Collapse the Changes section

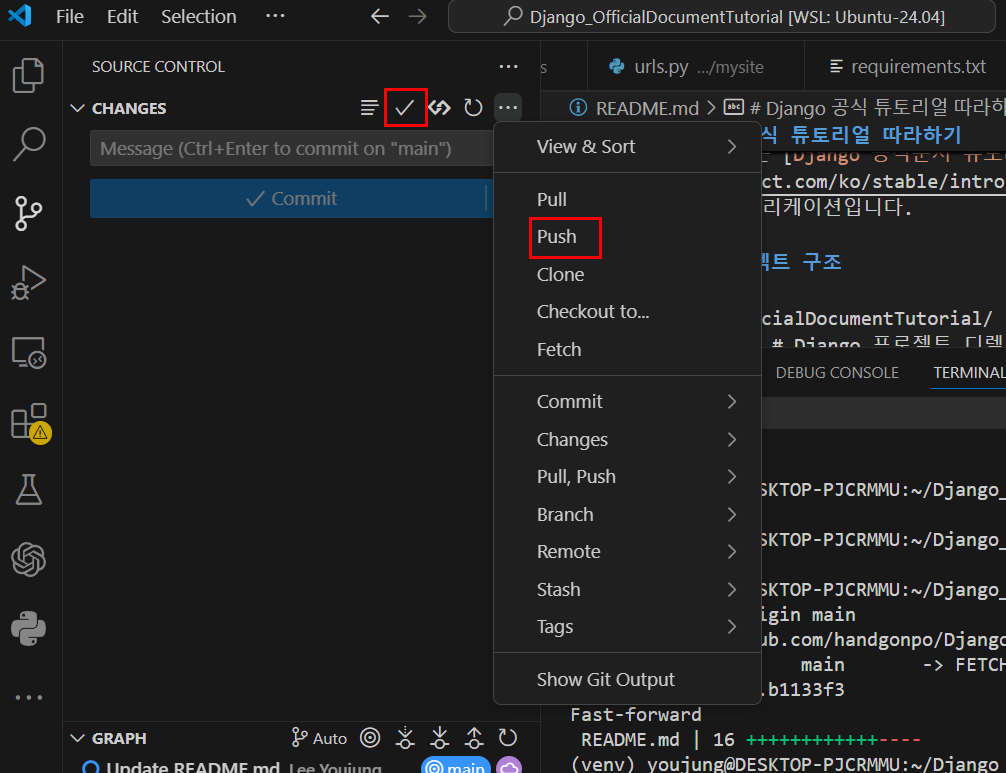pyautogui.click(x=78, y=108)
